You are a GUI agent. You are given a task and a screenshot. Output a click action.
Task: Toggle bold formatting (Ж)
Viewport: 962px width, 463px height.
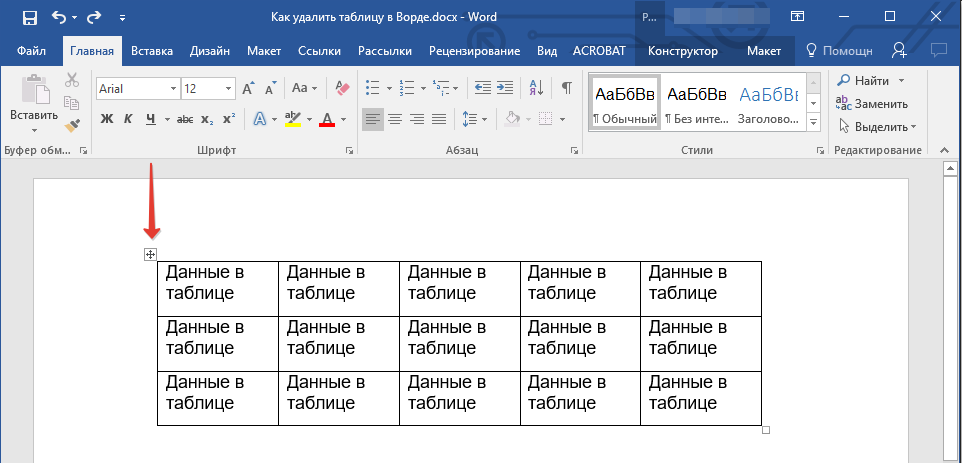[x=107, y=119]
